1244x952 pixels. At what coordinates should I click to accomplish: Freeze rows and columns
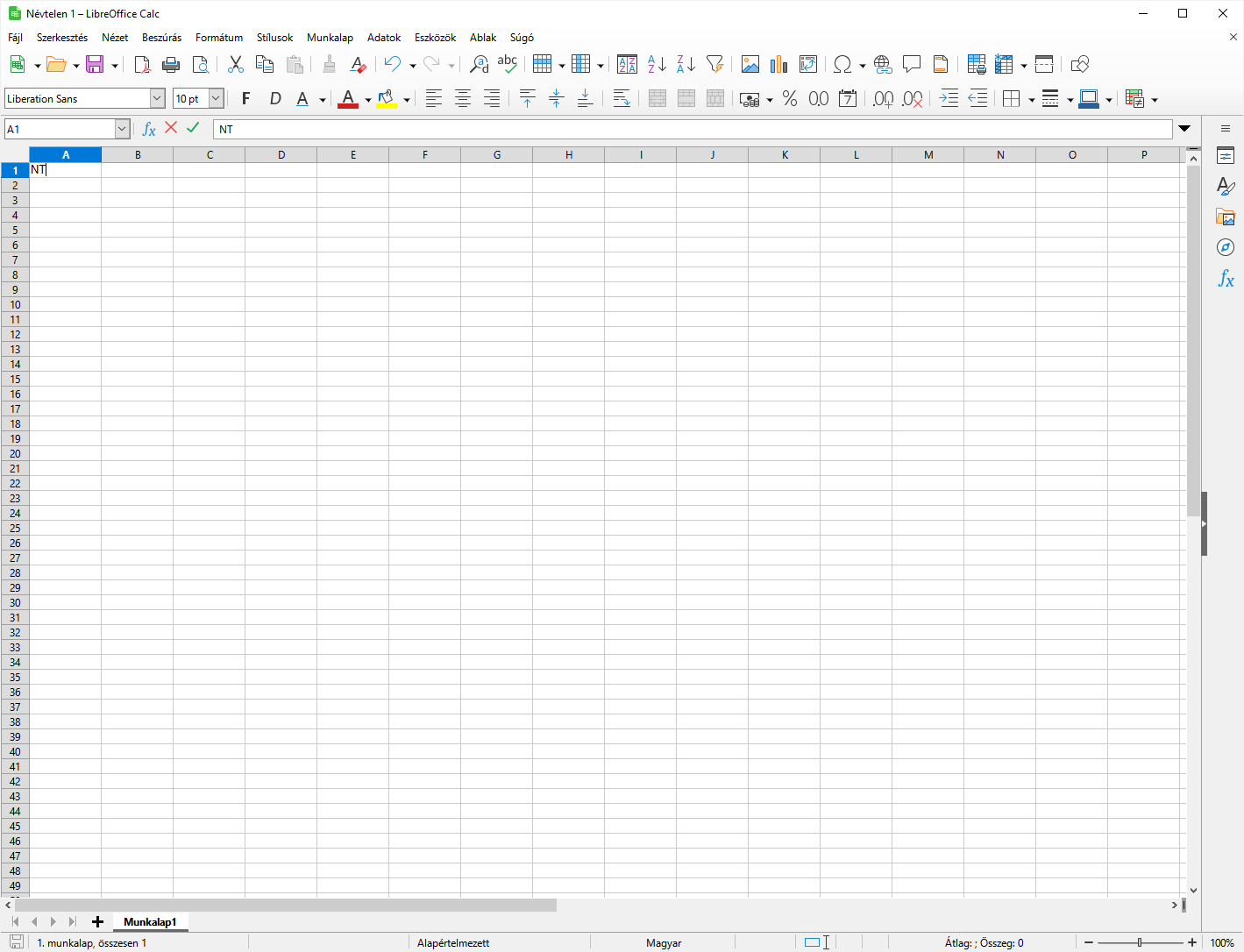(1006, 64)
